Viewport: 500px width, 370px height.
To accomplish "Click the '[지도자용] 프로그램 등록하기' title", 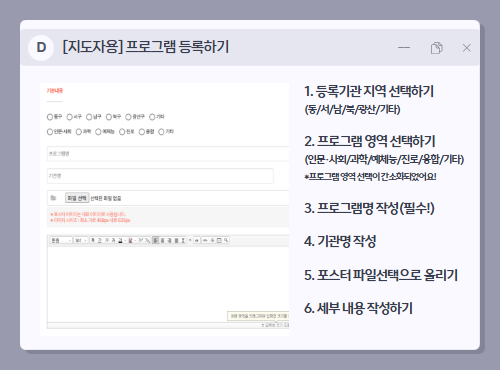I will (x=146, y=46).
